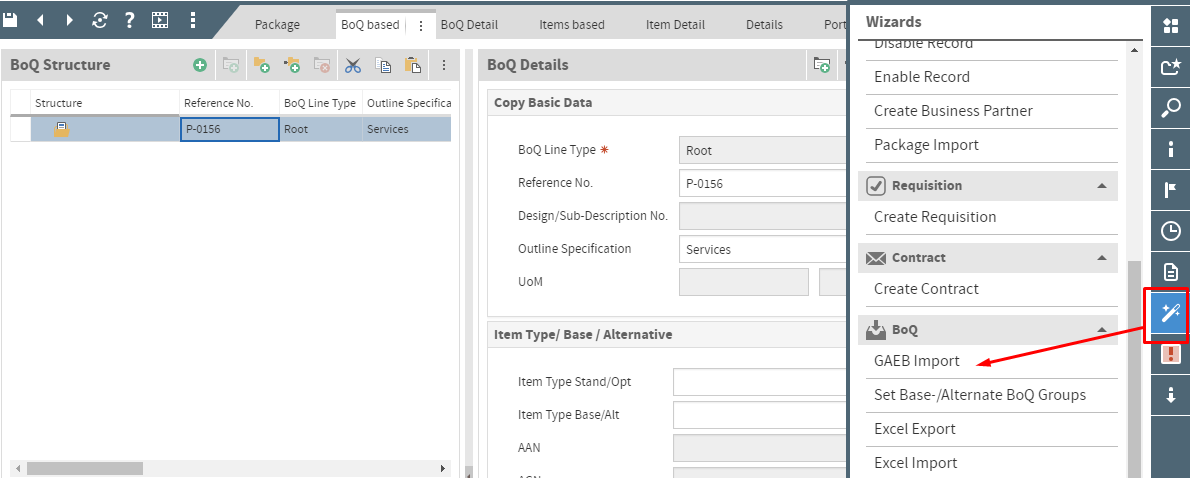
Task: Click the Reference No. input field
Action: pos(763,184)
